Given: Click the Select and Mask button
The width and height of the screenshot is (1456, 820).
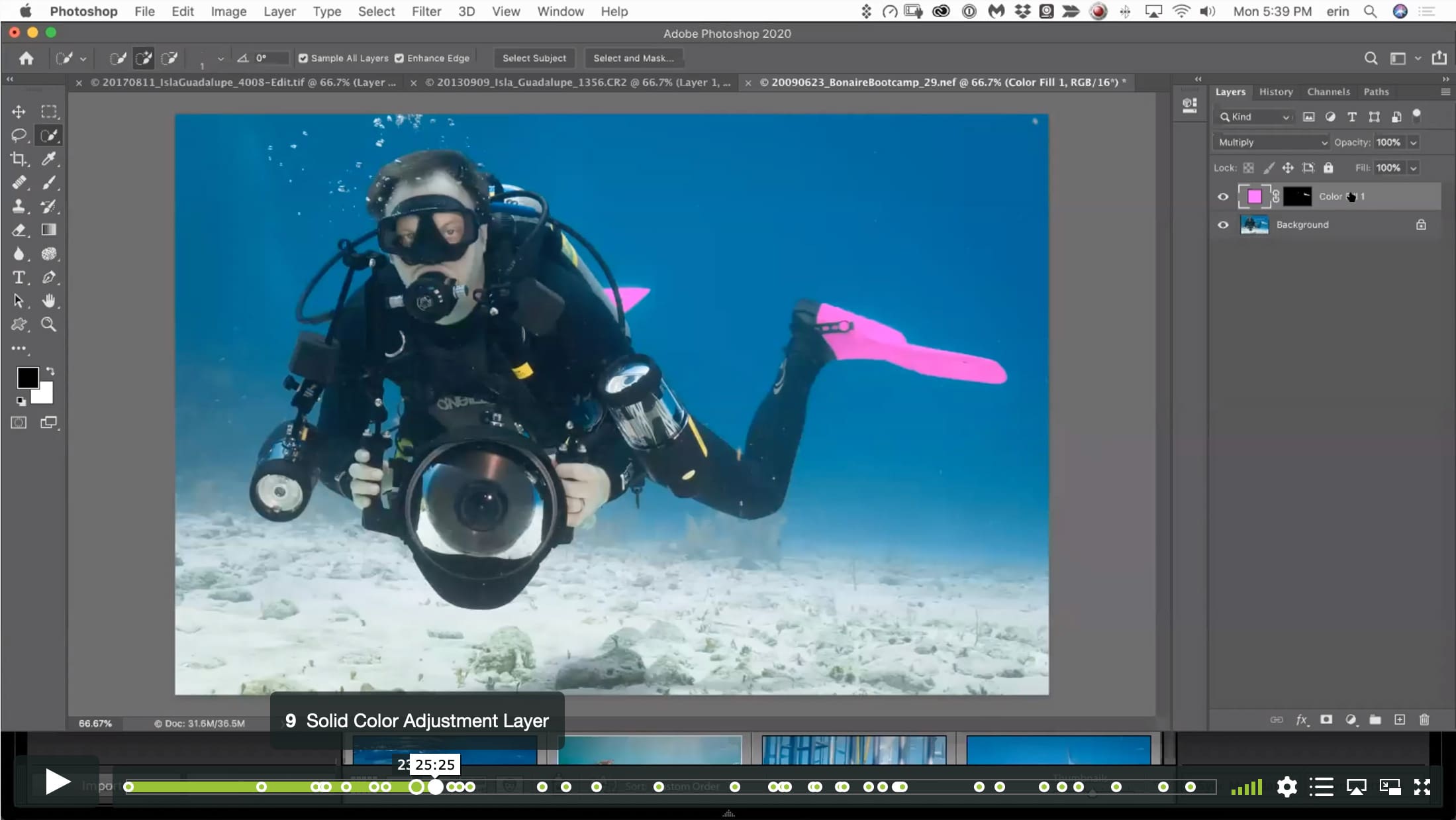Looking at the screenshot, I should tap(634, 58).
